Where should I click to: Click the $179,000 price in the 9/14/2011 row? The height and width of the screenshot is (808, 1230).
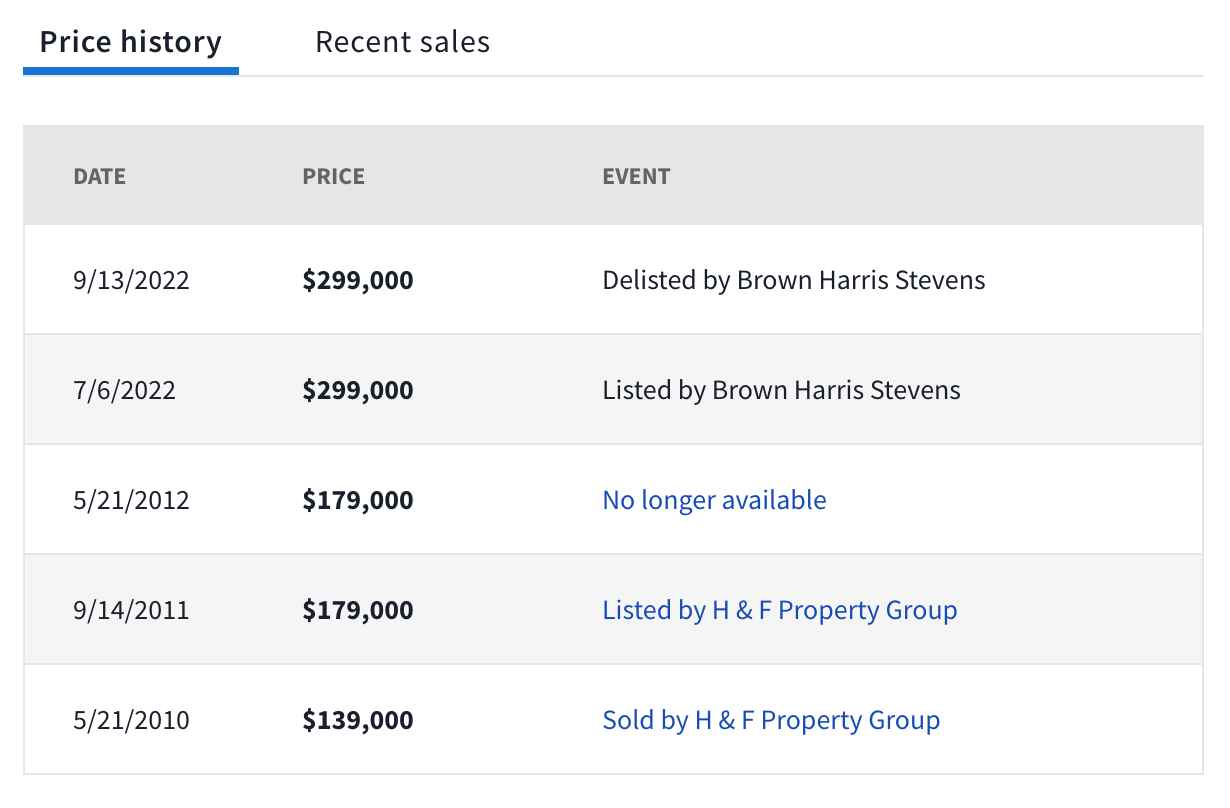click(358, 609)
